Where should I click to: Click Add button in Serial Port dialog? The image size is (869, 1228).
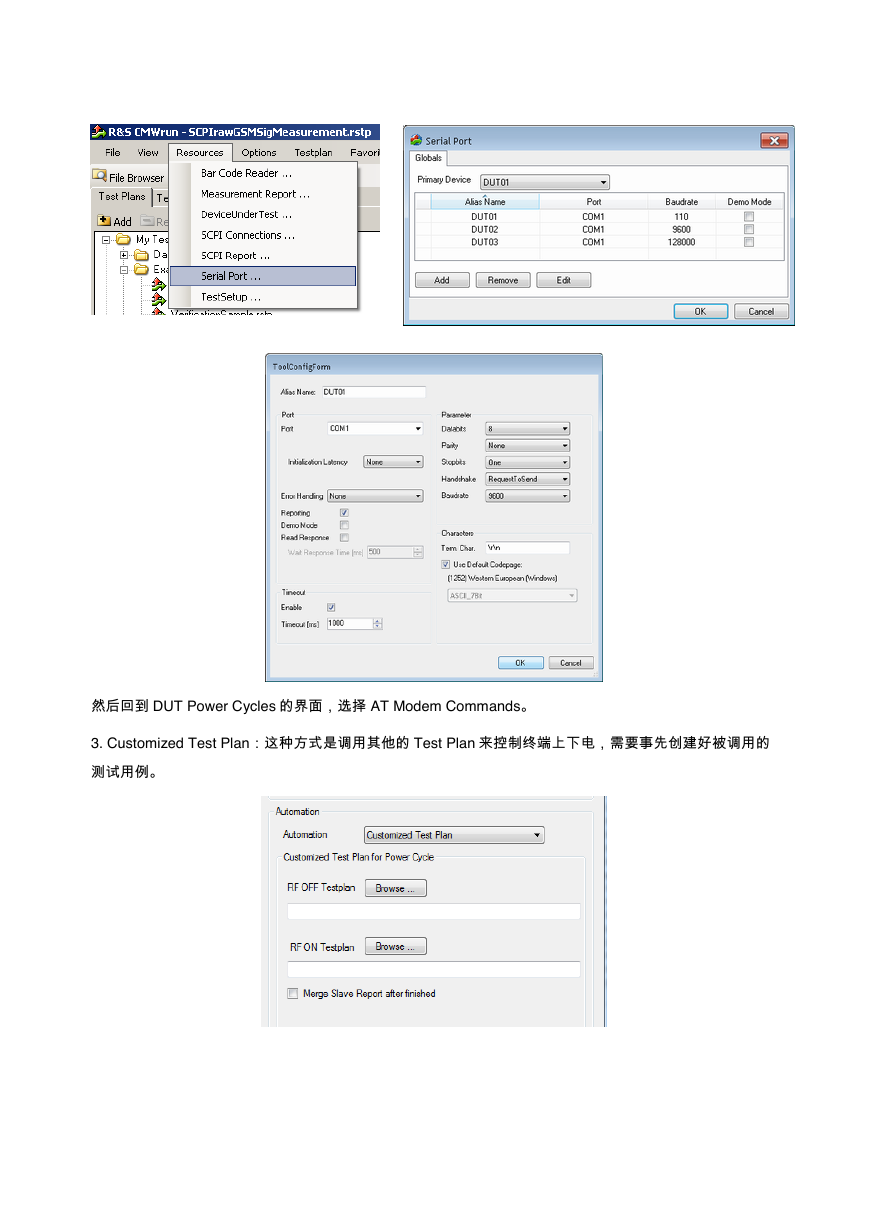click(442, 281)
